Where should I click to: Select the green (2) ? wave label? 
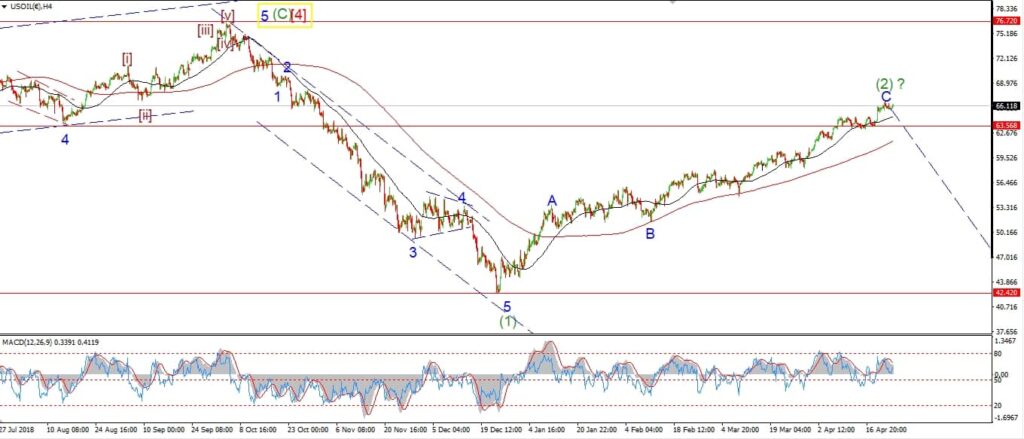(890, 84)
